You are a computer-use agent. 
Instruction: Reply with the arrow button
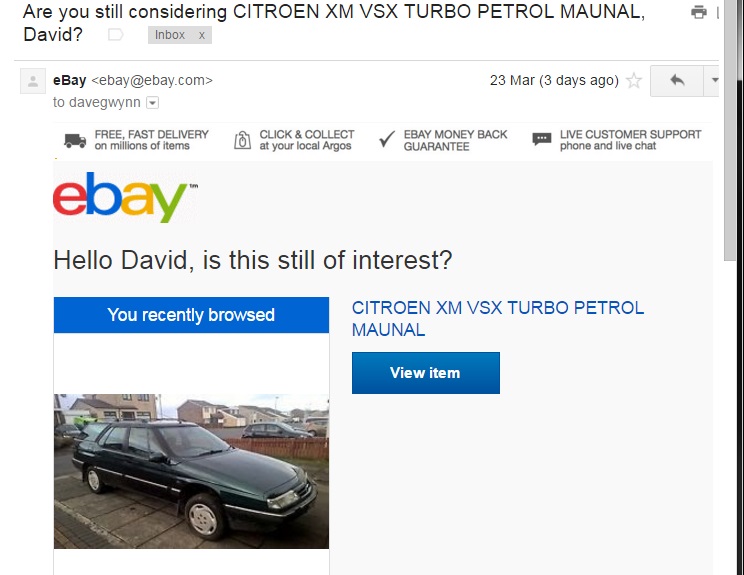coord(677,81)
